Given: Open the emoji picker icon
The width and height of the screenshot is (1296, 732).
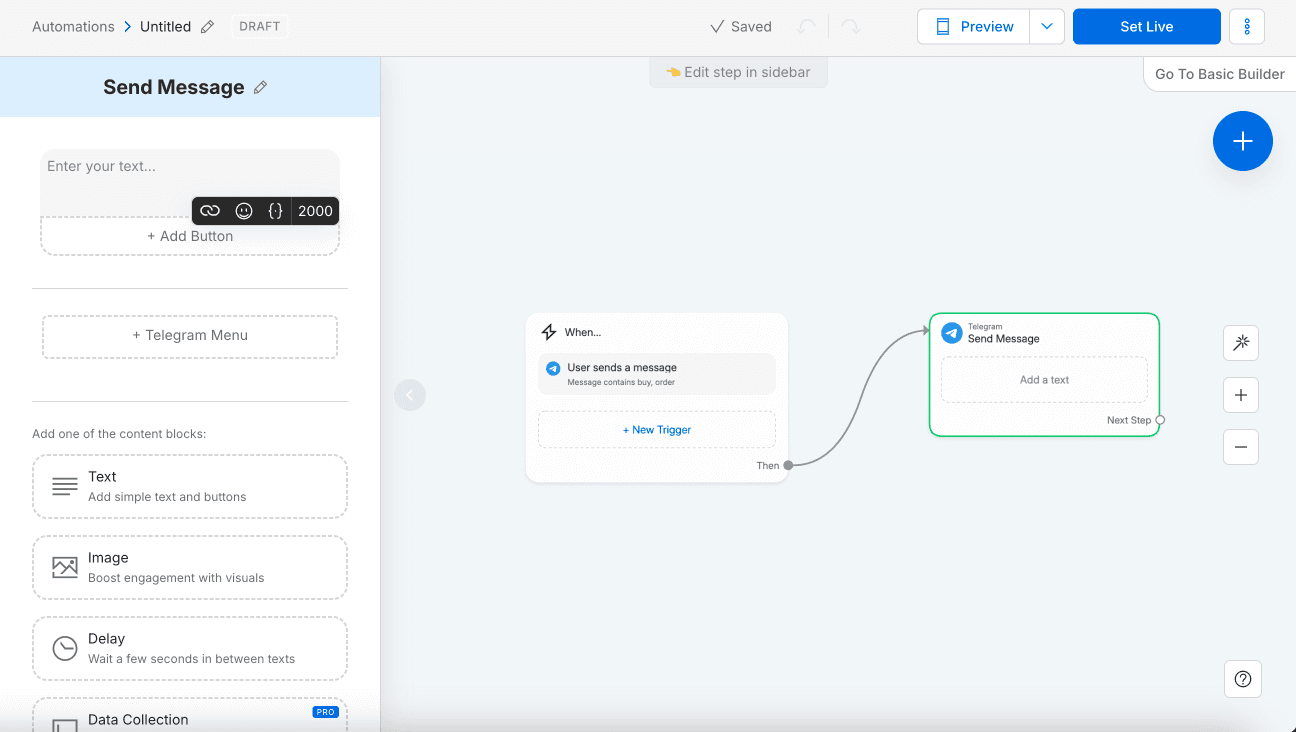Looking at the screenshot, I should pyautogui.click(x=244, y=211).
